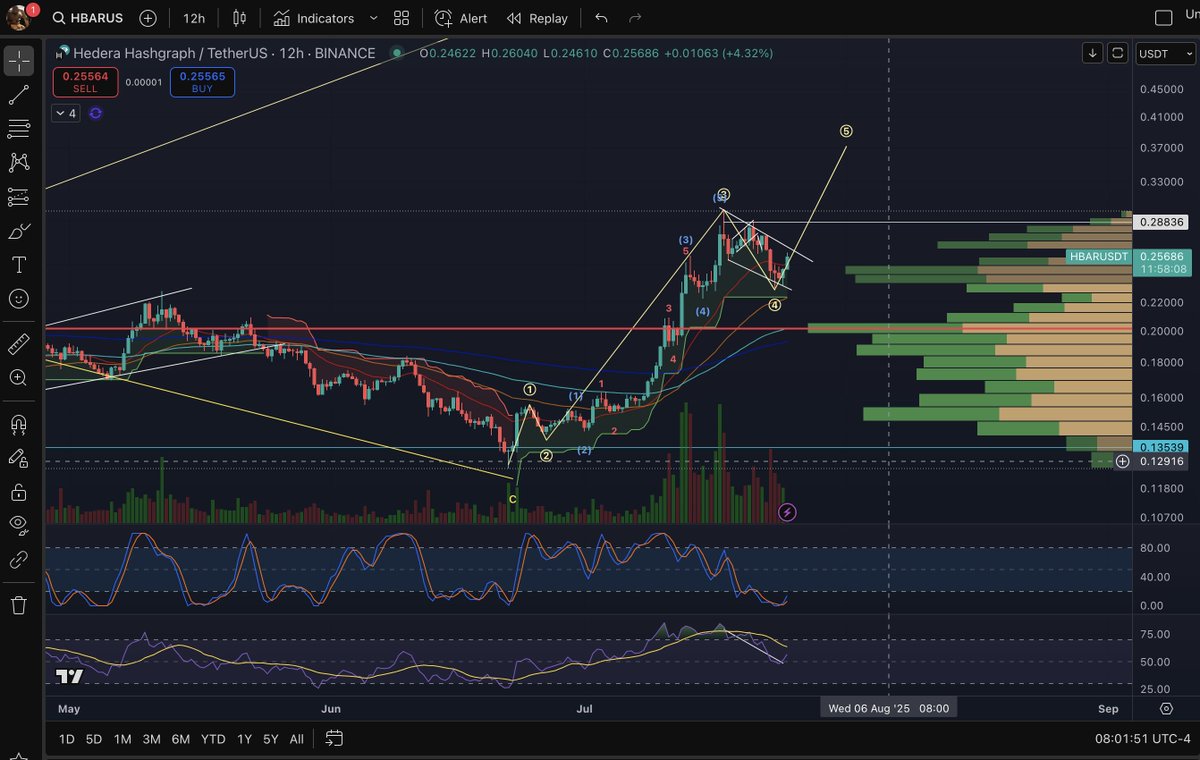1200x760 pixels.
Task: Create a new Alert
Action: (x=461, y=18)
